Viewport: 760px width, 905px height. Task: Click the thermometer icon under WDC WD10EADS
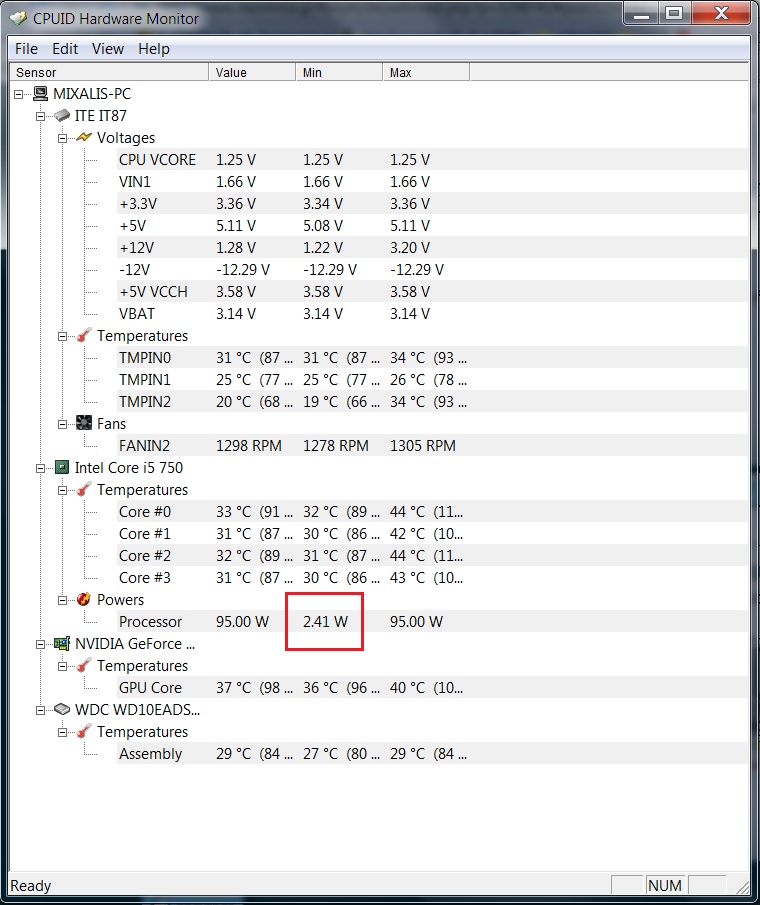pos(84,731)
